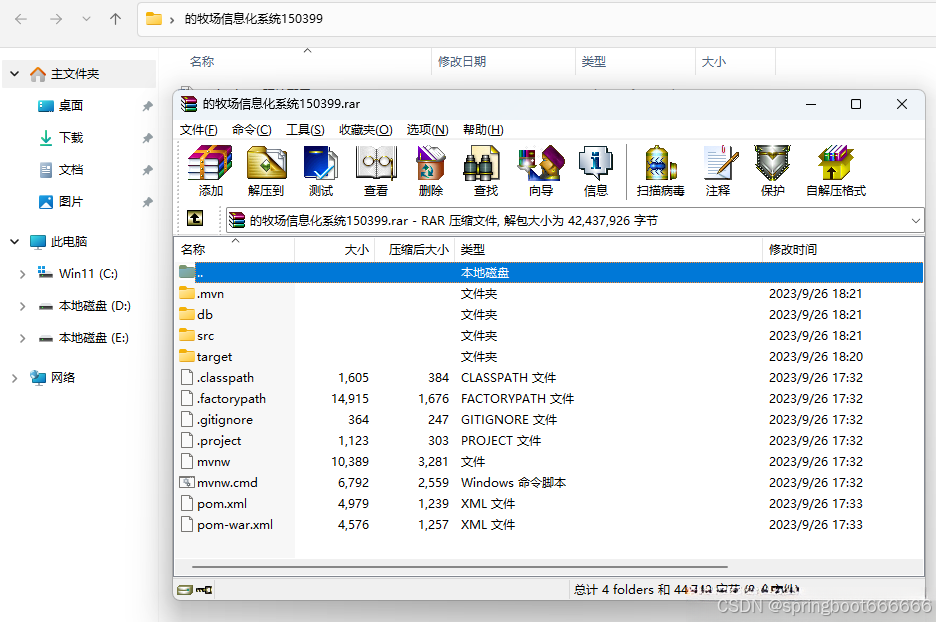Sort WinRAR list by 类型 column
The height and width of the screenshot is (622, 936).
[608, 250]
